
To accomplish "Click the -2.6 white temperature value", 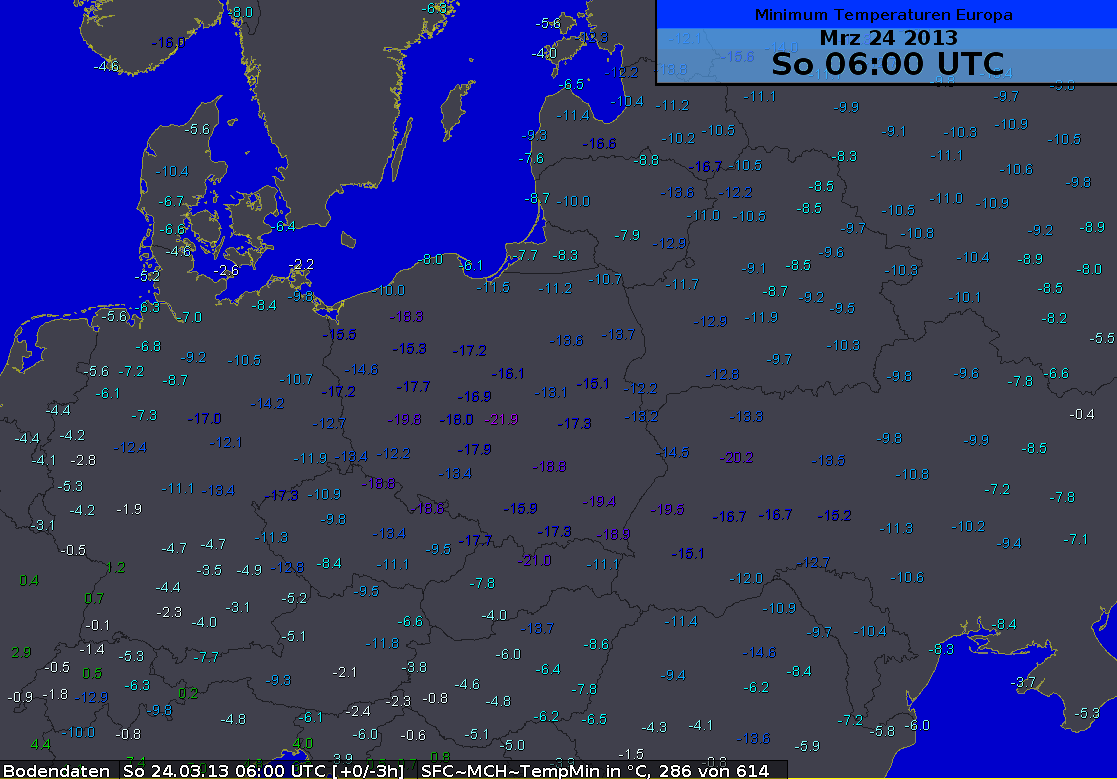I will pos(226,270).
